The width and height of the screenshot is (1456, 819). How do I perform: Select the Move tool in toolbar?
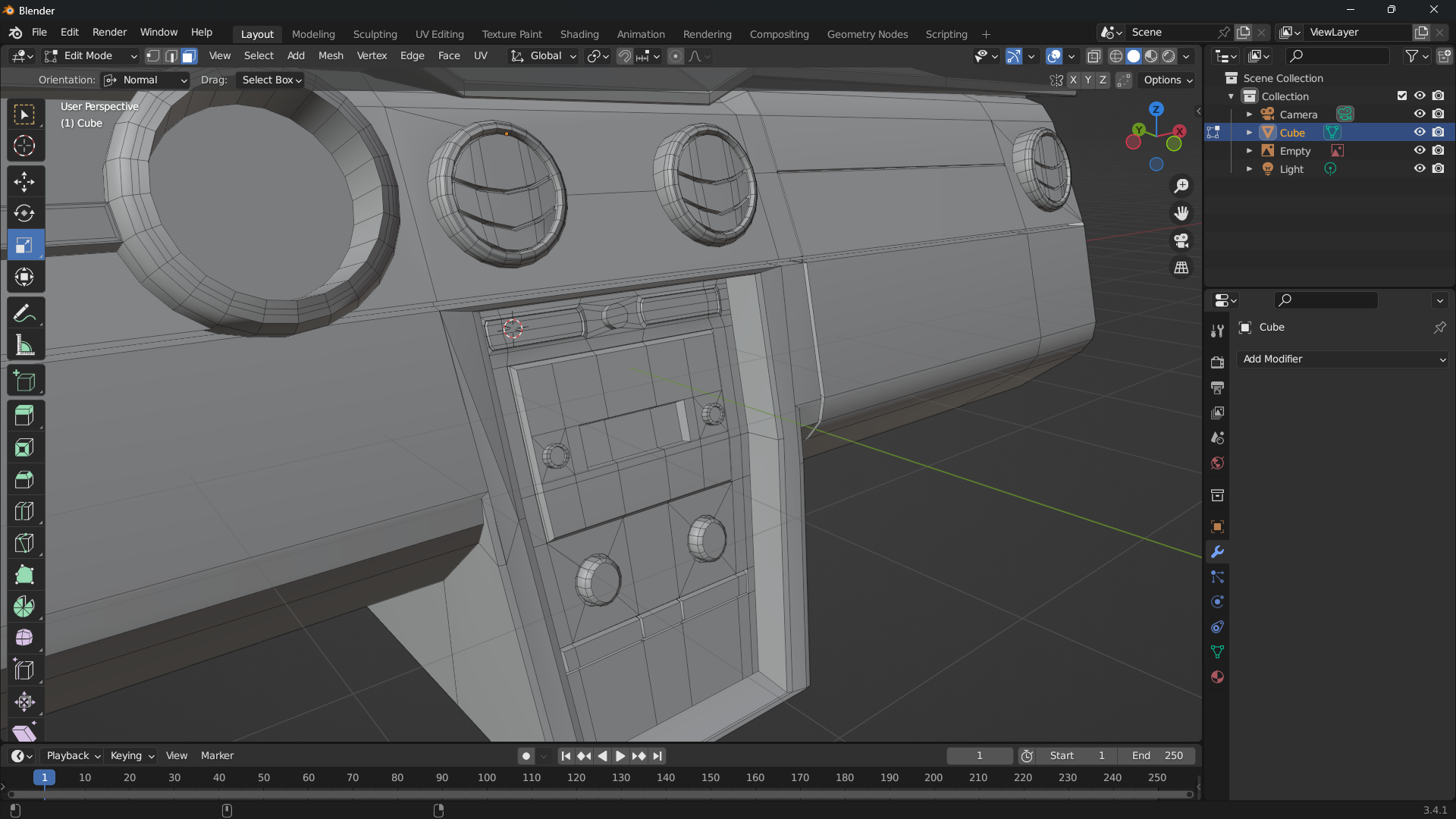[x=24, y=182]
